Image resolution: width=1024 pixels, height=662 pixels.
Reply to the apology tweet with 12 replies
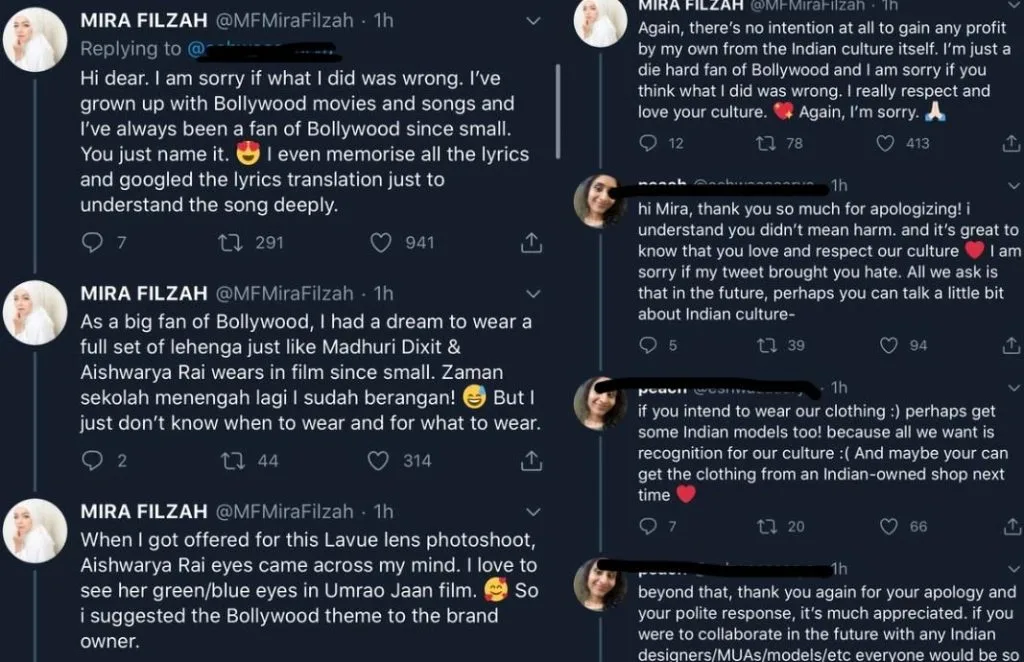pos(649,143)
